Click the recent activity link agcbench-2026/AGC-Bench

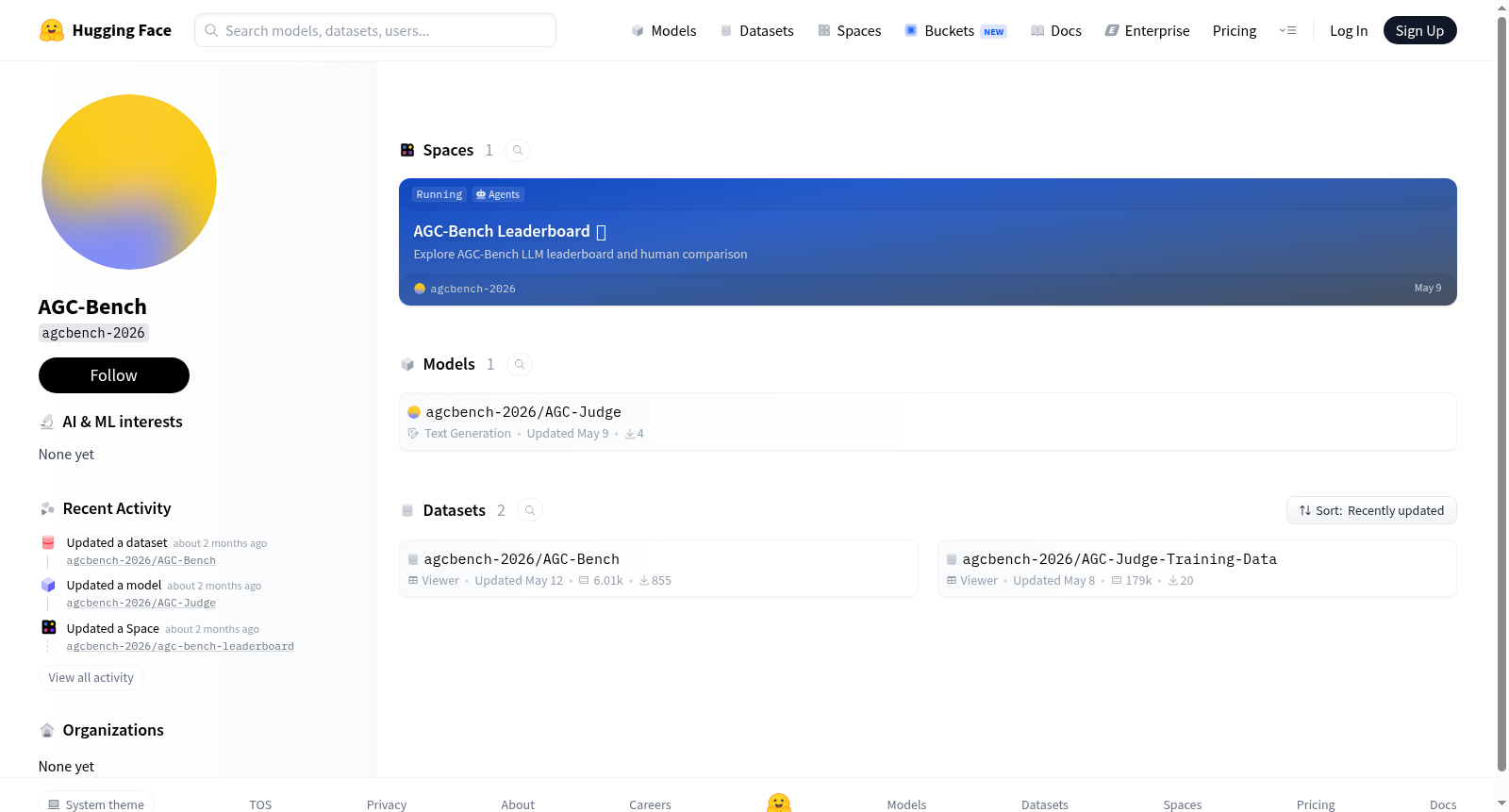(x=141, y=560)
